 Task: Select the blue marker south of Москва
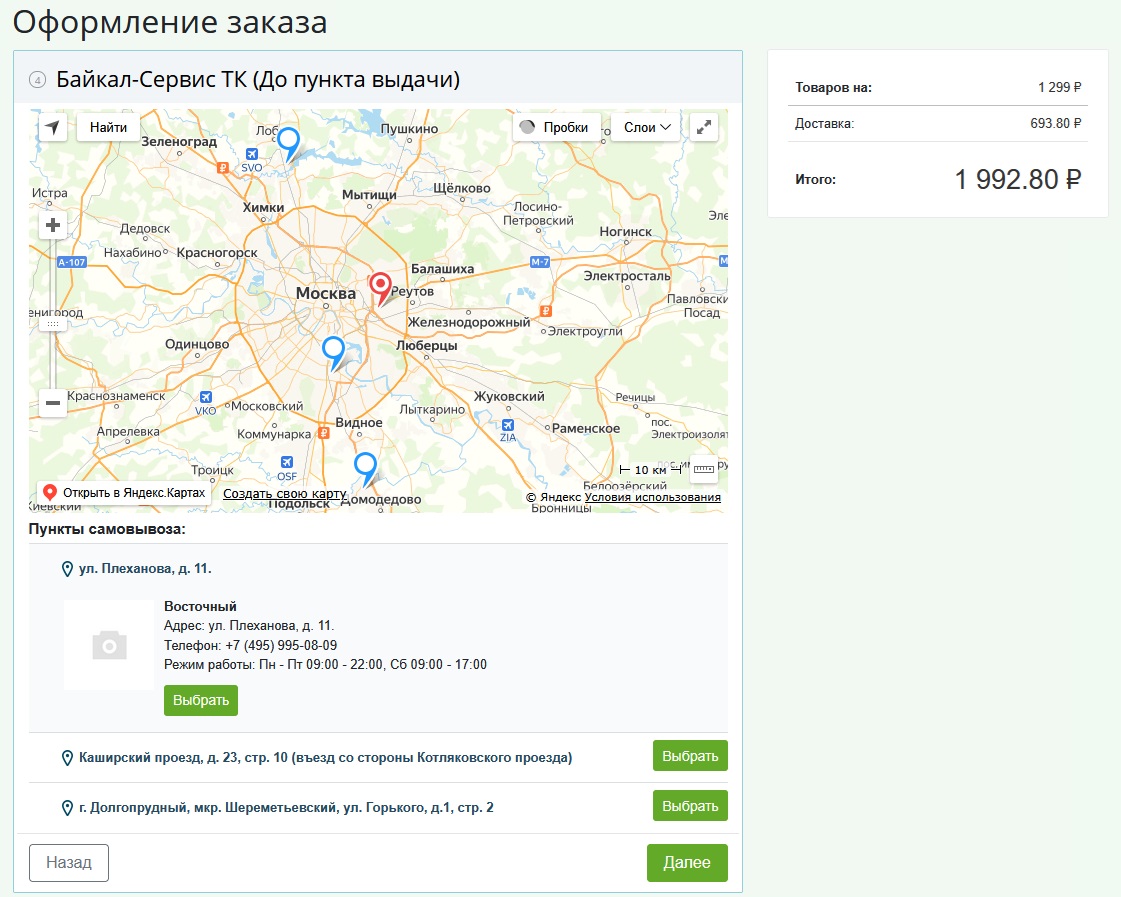[333, 351]
